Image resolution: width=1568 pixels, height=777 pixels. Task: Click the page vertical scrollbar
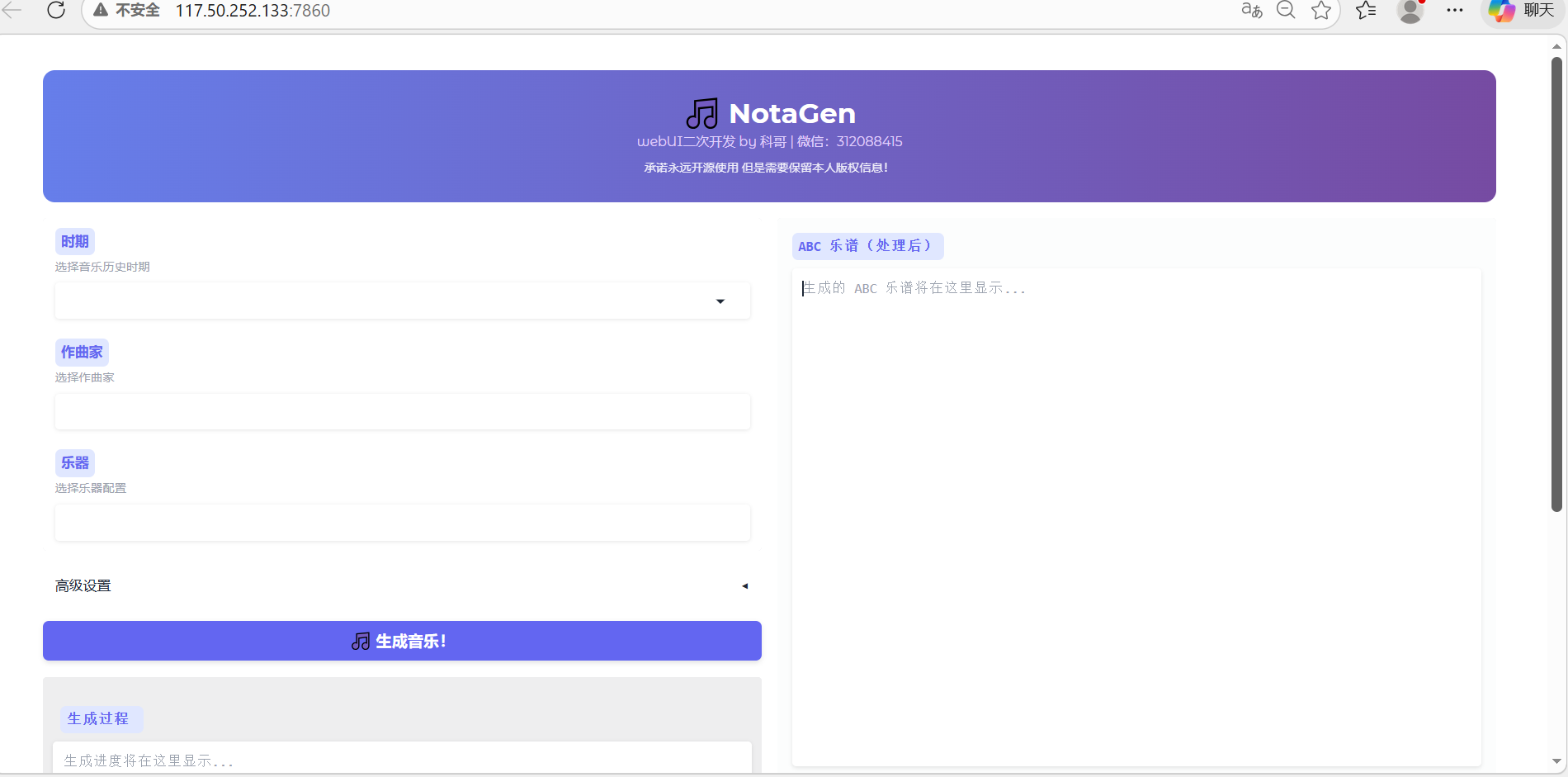1556,289
